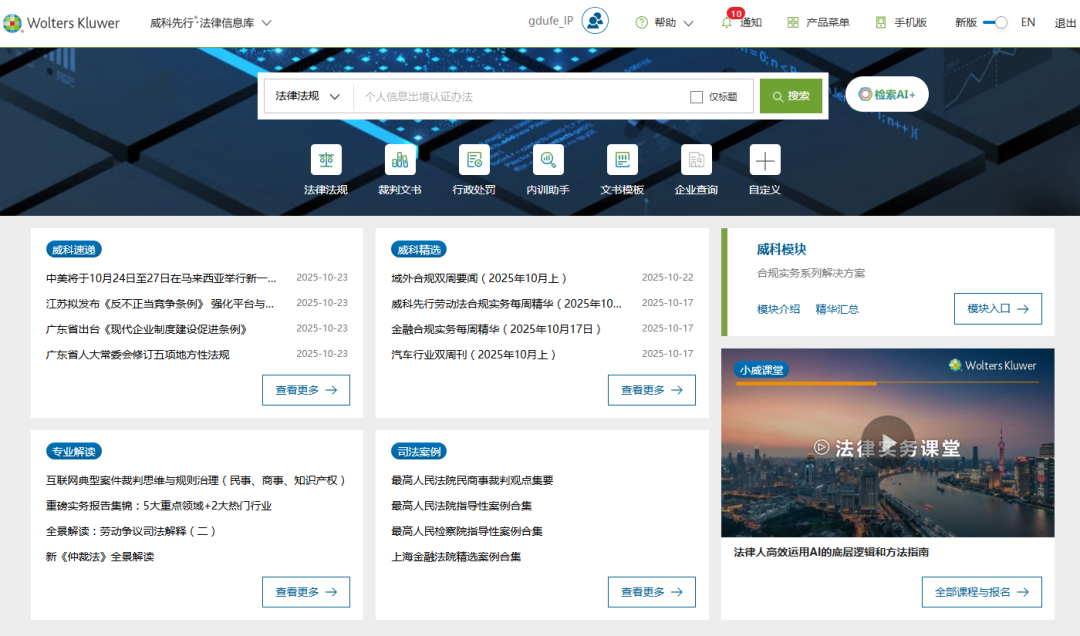This screenshot has height=636, width=1080.
Task: Open '广东省出台《现代企业制度建设促进条例》'
Action: coord(146,329)
